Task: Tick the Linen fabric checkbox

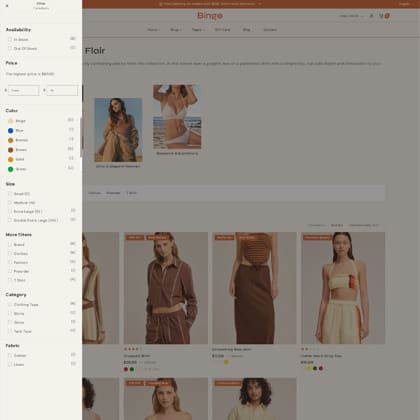Action: [x=10, y=364]
